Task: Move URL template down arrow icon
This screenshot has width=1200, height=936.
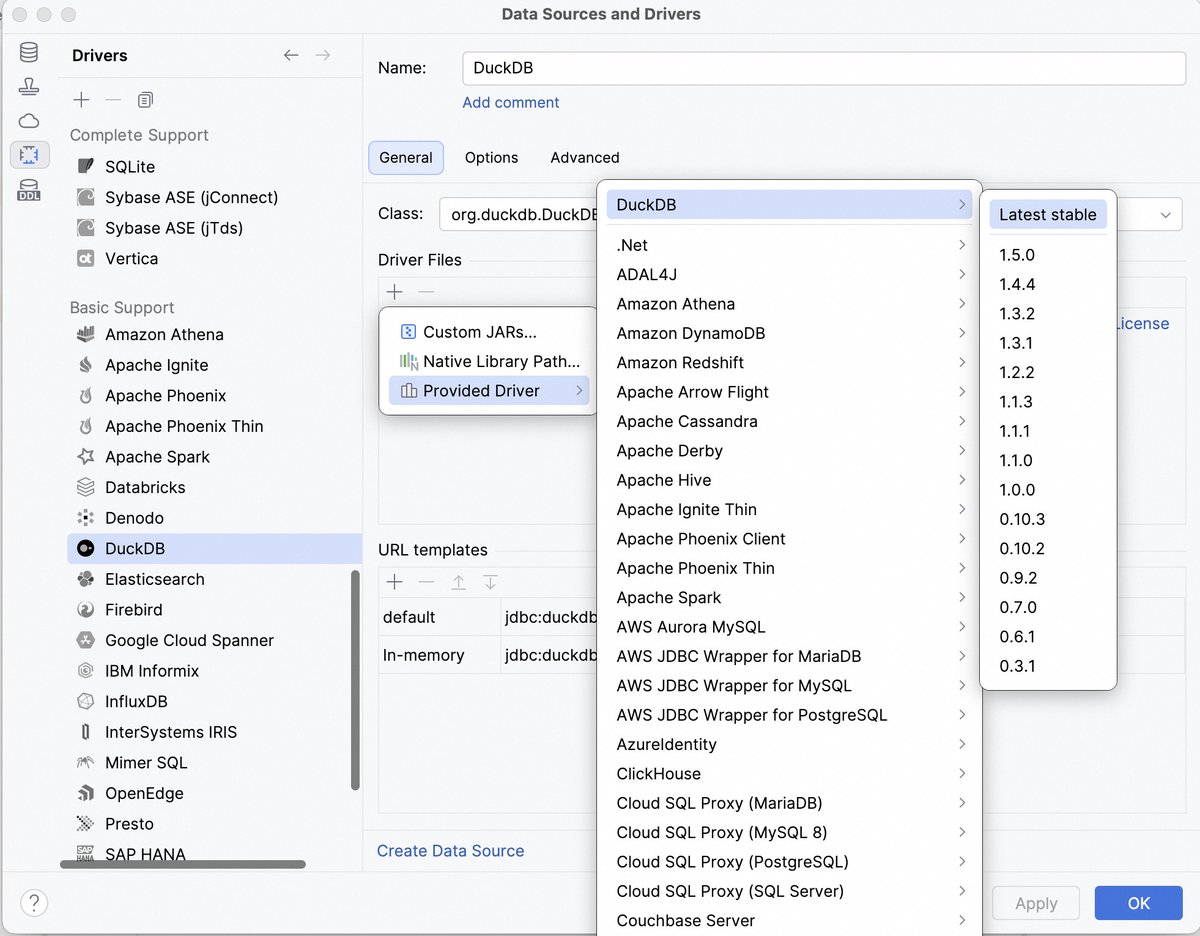Action: coord(490,582)
